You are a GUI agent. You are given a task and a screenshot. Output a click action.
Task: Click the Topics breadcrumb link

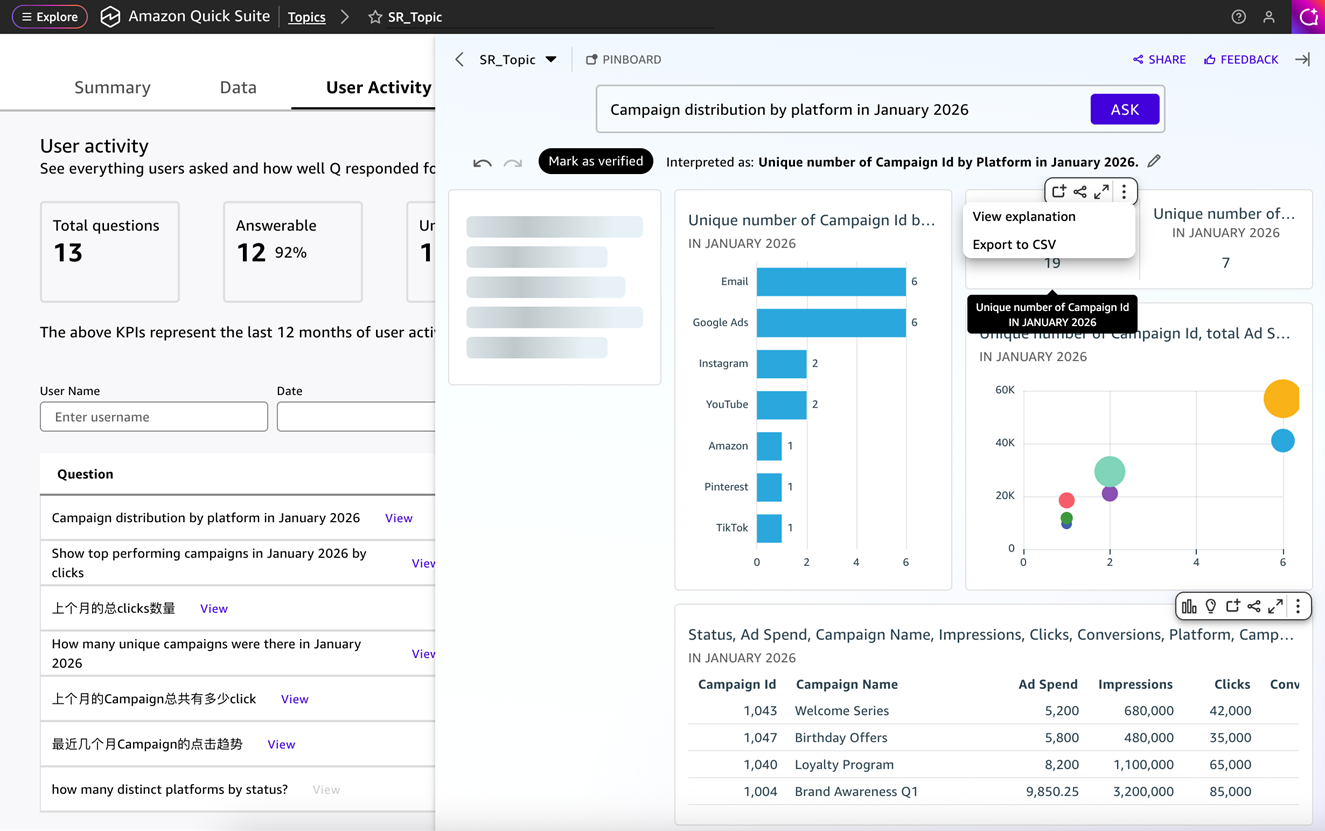(x=306, y=17)
